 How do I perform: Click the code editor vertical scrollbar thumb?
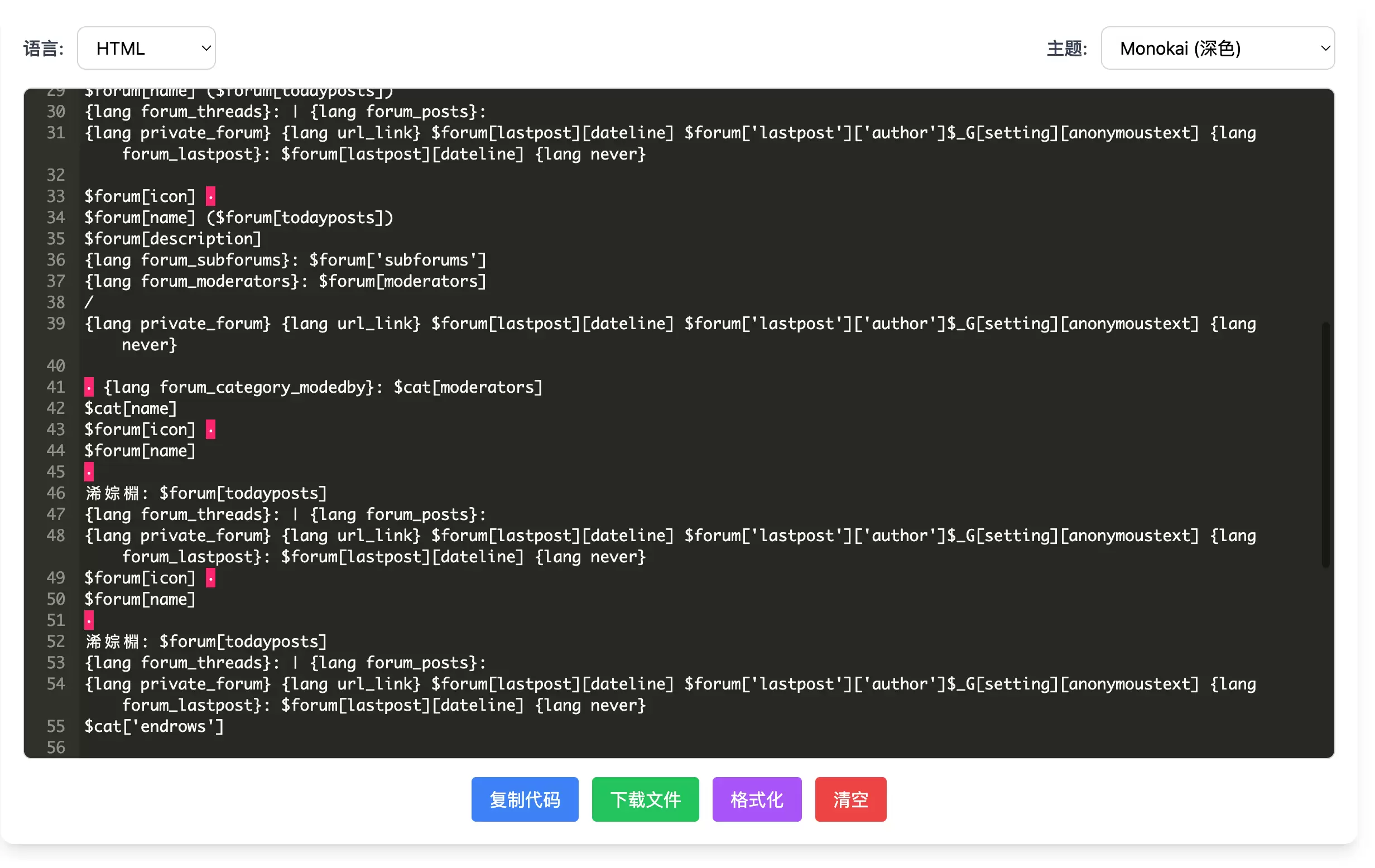[1325, 445]
